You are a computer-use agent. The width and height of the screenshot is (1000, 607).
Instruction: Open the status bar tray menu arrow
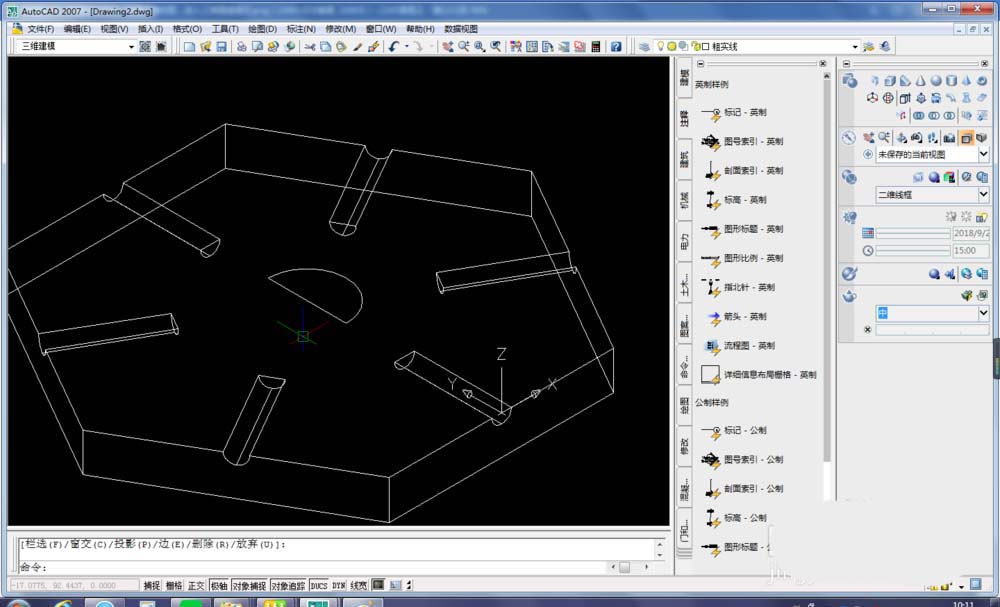[961, 587]
